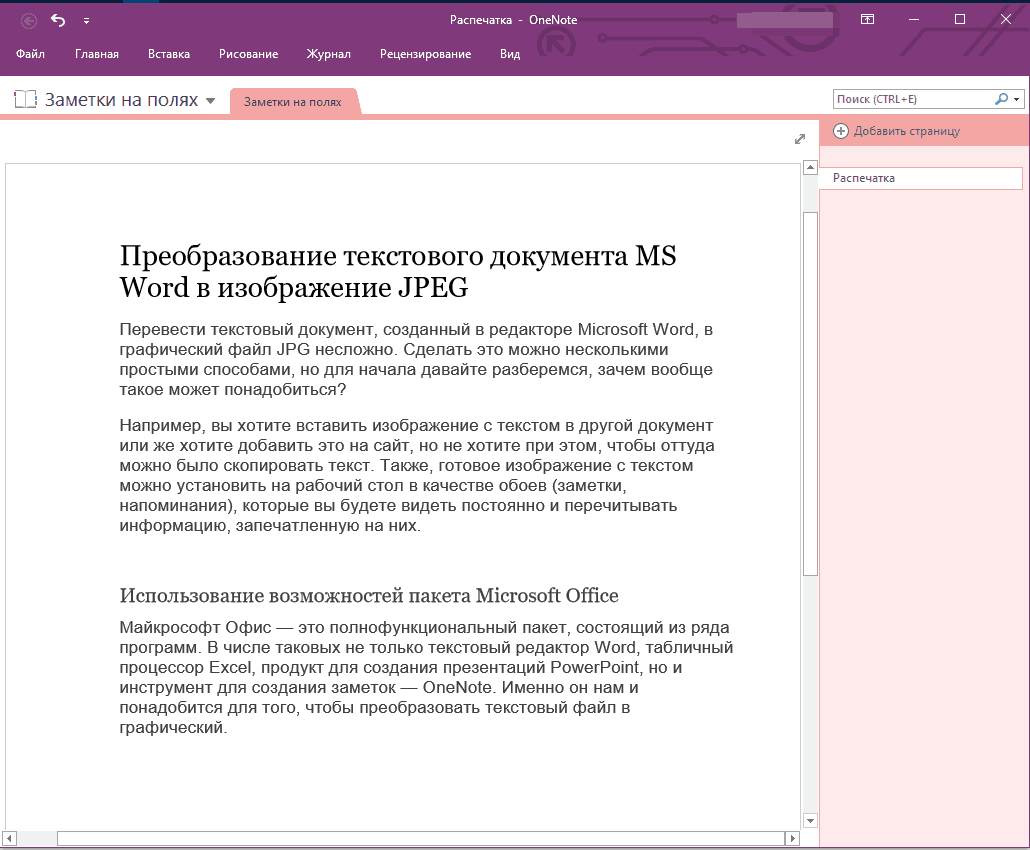This screenshot has width=1030, height=850.
Task: Expand the search scope dropdown arrow
Action: coord(1017,100)
